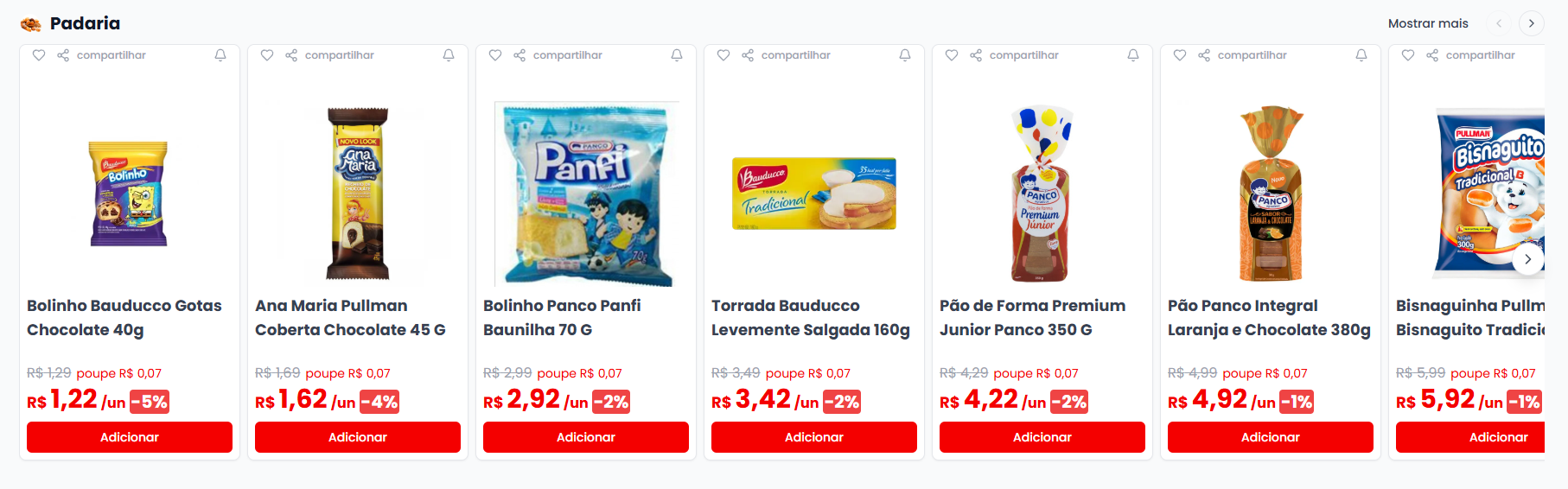This screenshot has height=489, width=1568.
Task: Click the heart icon on Bisnaguinha Pullman card
Action: click(1408, 55)
